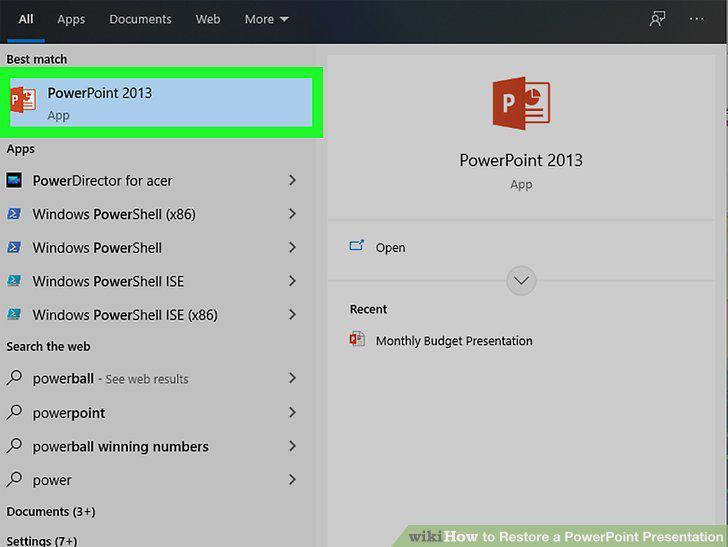Click the Windows PowerShell (x86) icon
Screen dimensions: 728x547
coord(14,214)
